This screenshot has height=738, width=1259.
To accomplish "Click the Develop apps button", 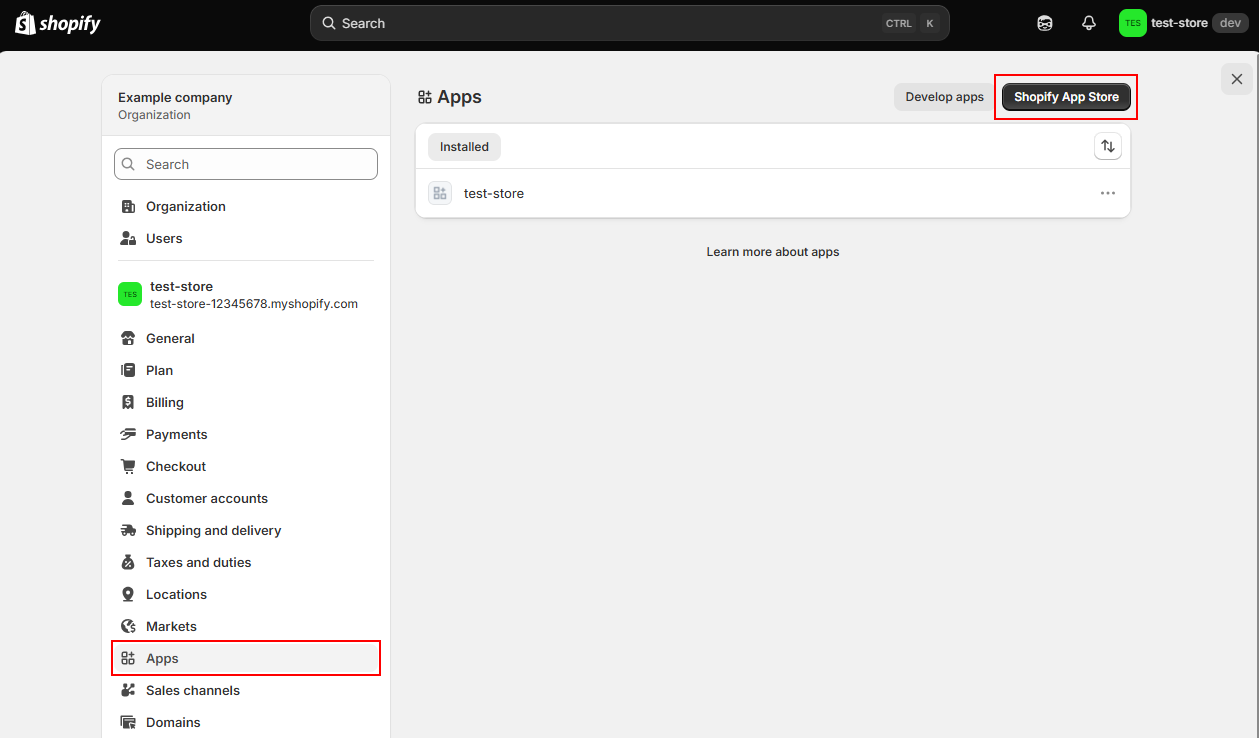I will click(x=945, y=97).
